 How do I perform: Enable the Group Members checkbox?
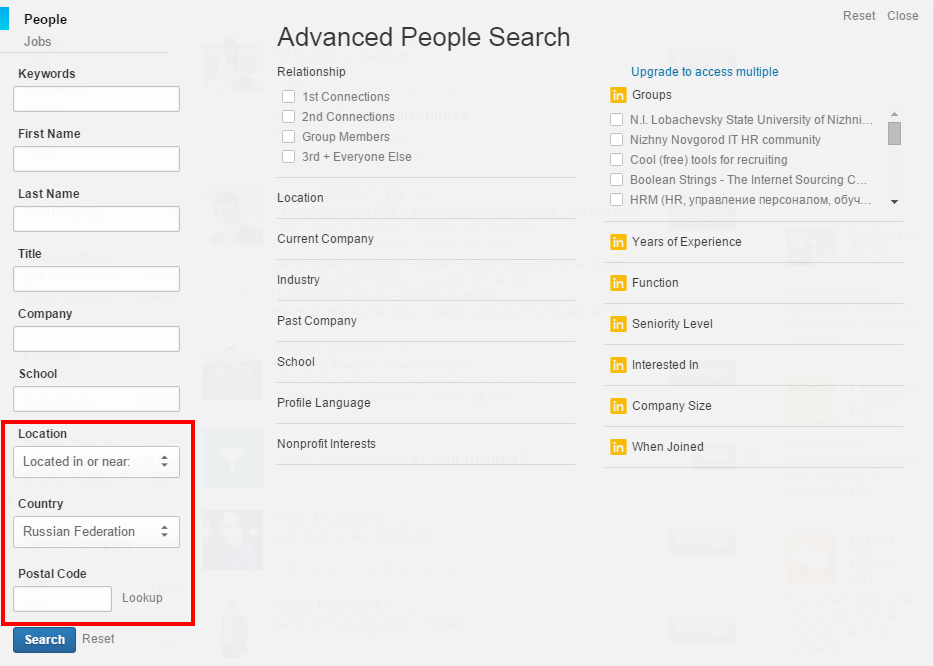click(x=288, y=136)
